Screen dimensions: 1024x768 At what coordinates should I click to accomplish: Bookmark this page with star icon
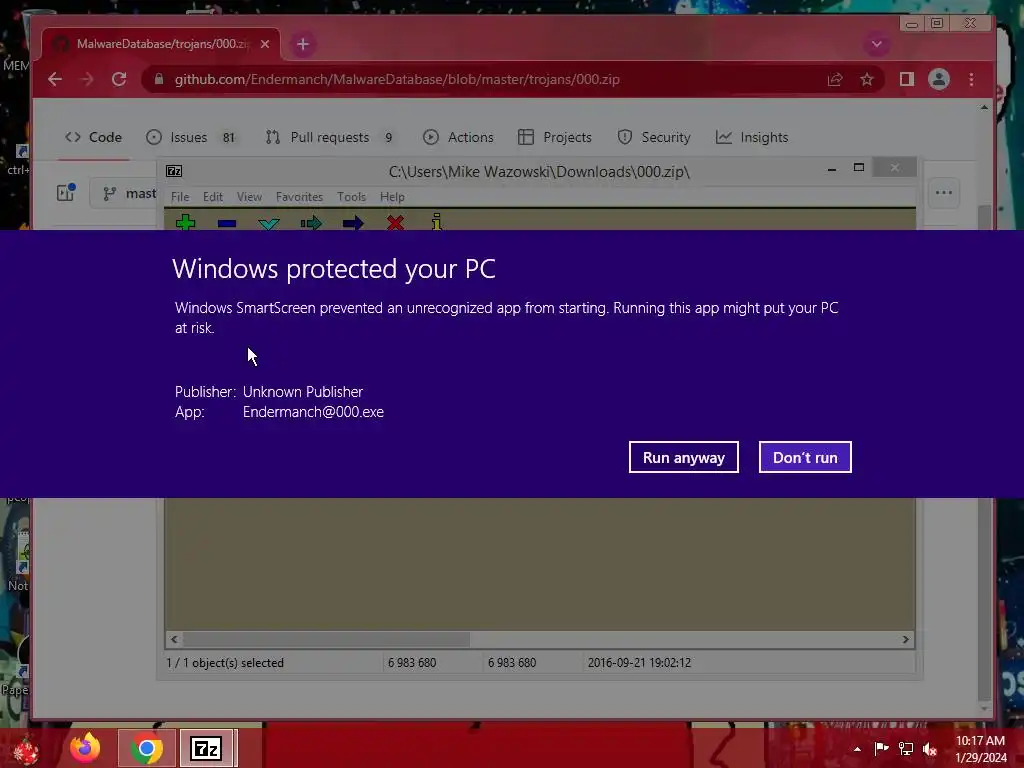click(x=867, y=79)
